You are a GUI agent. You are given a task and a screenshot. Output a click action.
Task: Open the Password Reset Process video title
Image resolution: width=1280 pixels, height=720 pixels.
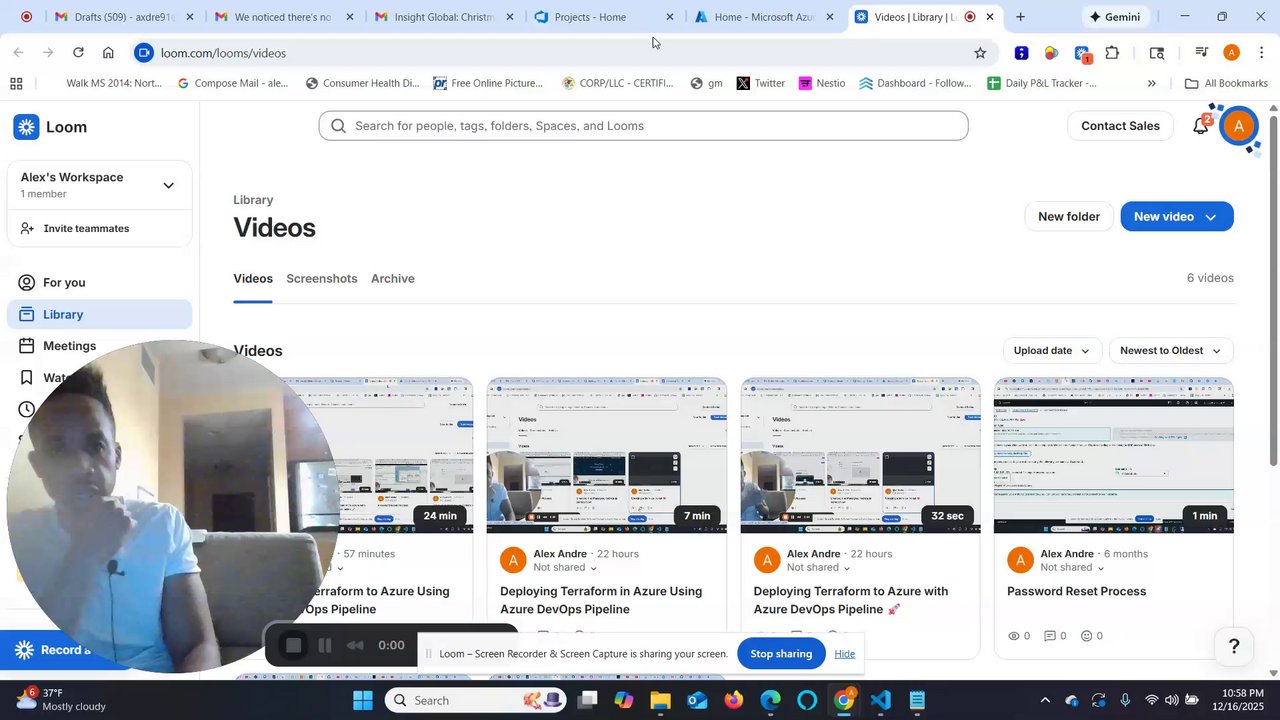point(1076,591)
